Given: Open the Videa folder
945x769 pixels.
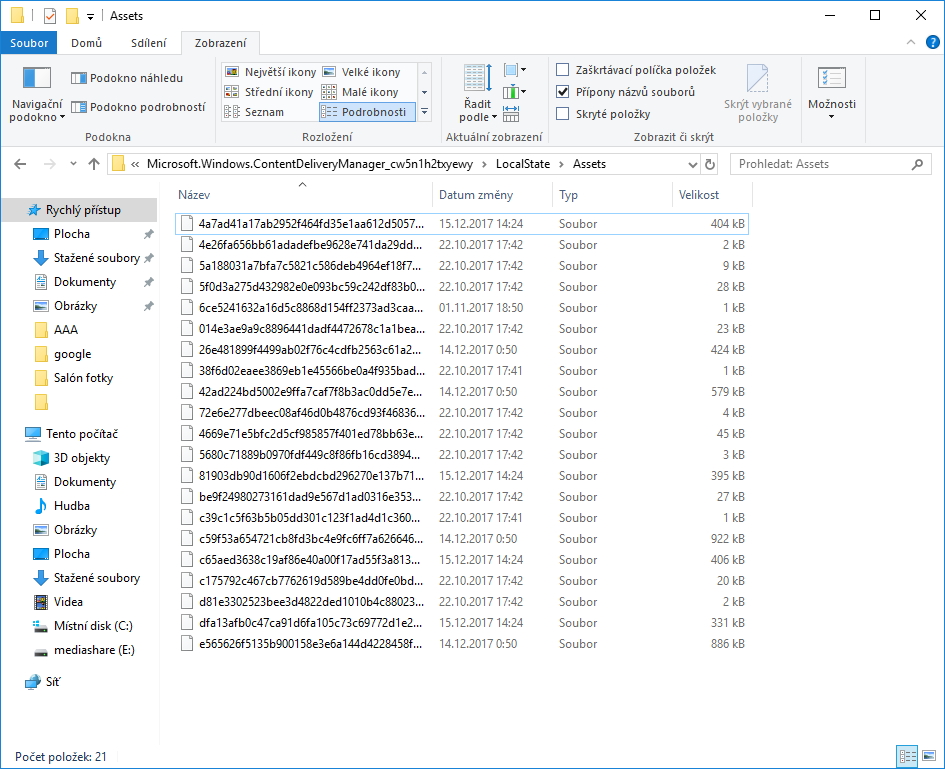Looking at the screenshot, I should click(x=68, y=601).
